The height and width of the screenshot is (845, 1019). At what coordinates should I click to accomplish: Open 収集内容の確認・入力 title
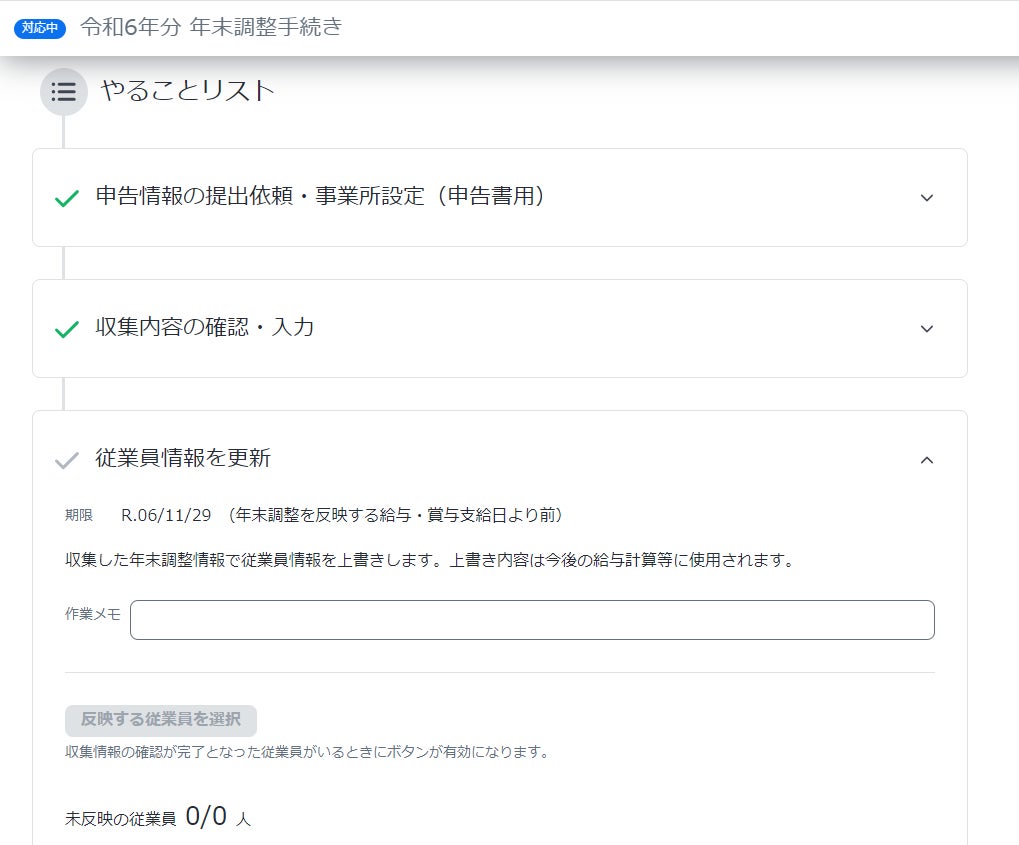tap(205, 327)
